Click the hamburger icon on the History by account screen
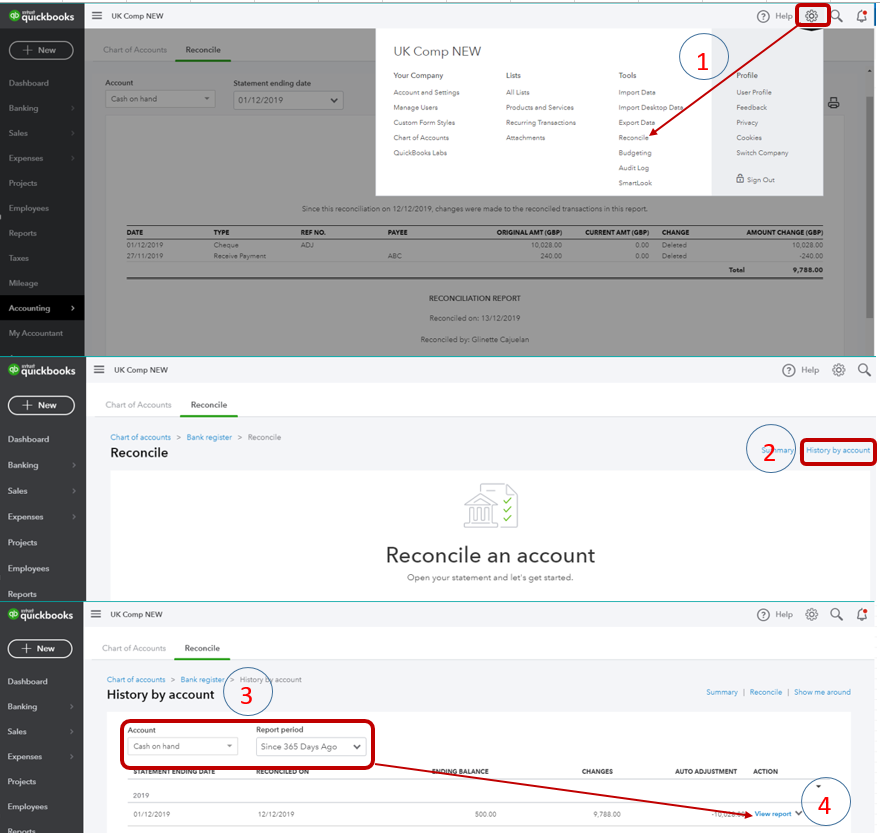The width and height of the screenshot is (880, 833). [96, 614]
